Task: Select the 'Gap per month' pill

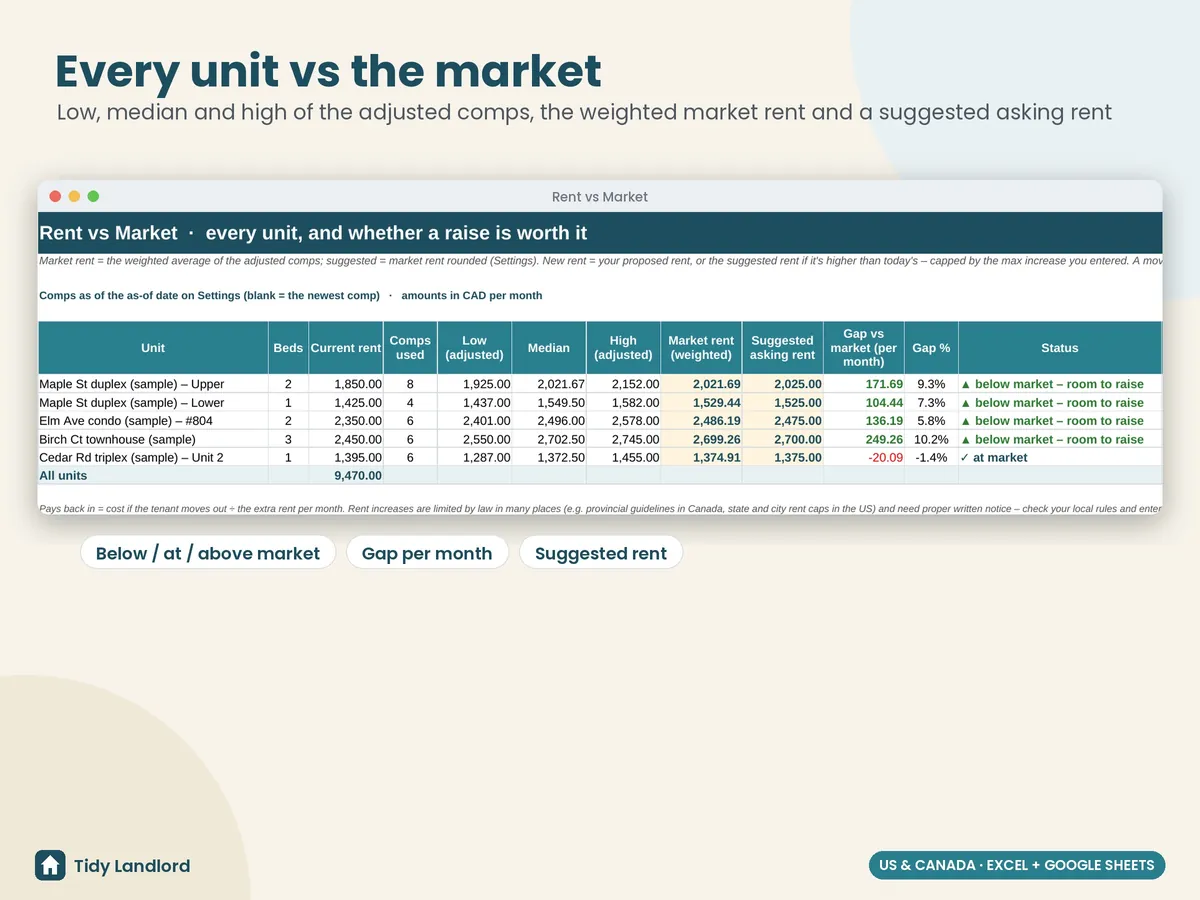Action: point(427,553)
